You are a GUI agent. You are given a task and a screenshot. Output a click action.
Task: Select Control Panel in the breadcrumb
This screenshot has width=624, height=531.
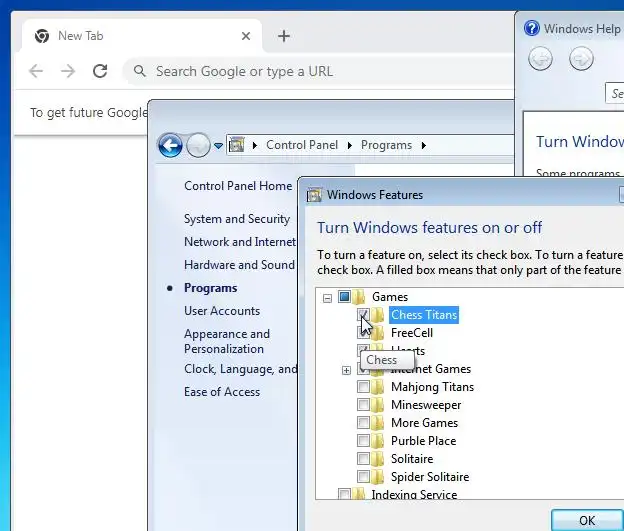pyautogui.click(x=302, y=145)
